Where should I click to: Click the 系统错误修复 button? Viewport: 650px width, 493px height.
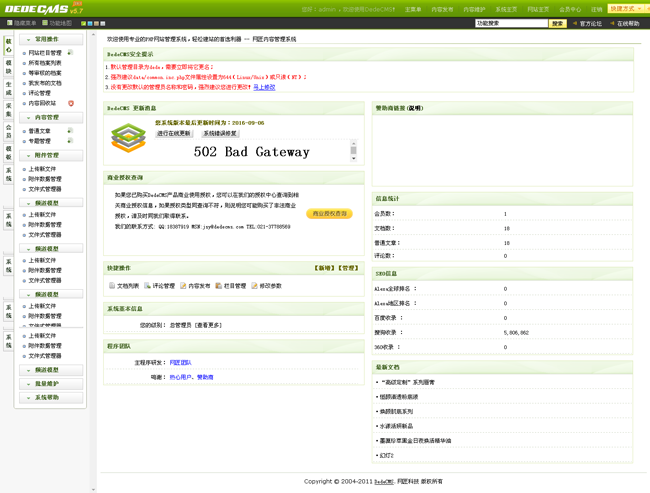[220, 134]
